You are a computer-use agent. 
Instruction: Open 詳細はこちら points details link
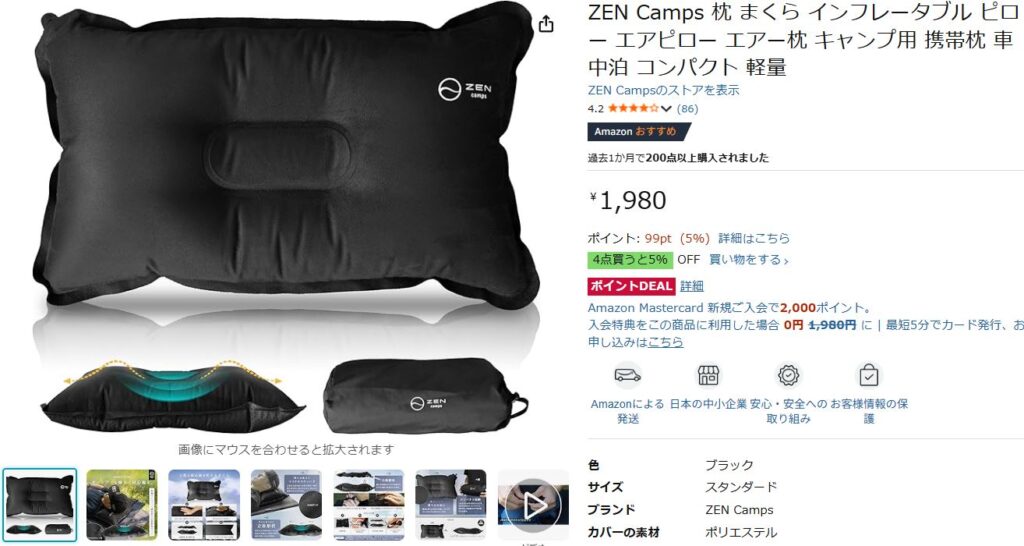click(x=754, y=238)
